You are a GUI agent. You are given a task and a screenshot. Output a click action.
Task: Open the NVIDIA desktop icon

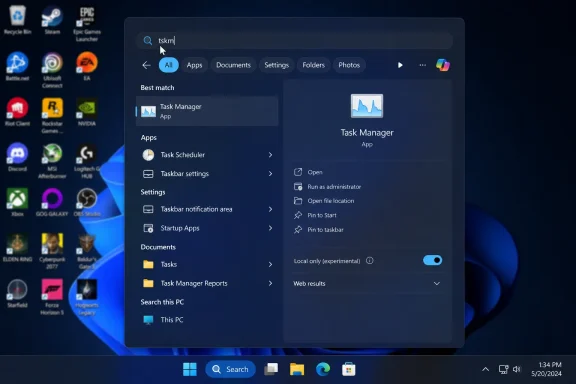(87, 112)
